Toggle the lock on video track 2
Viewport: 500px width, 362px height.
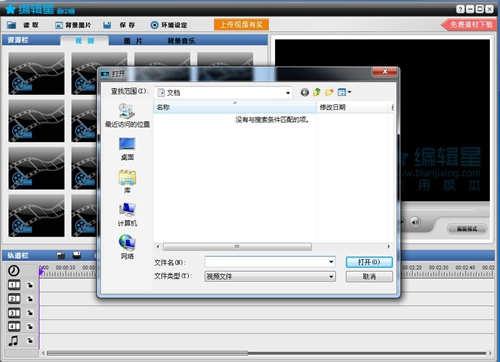30,299
